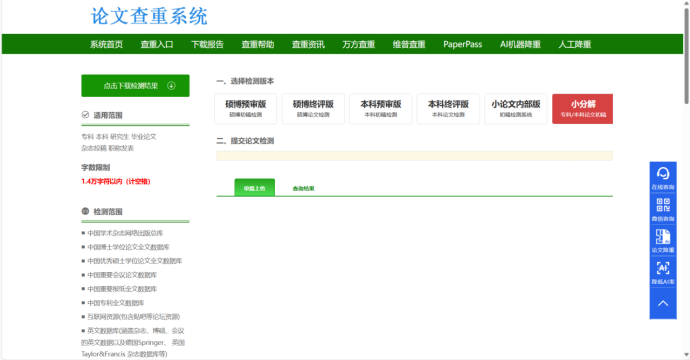
Task: Click the 字数限制 label
Action: coord(95,168)
